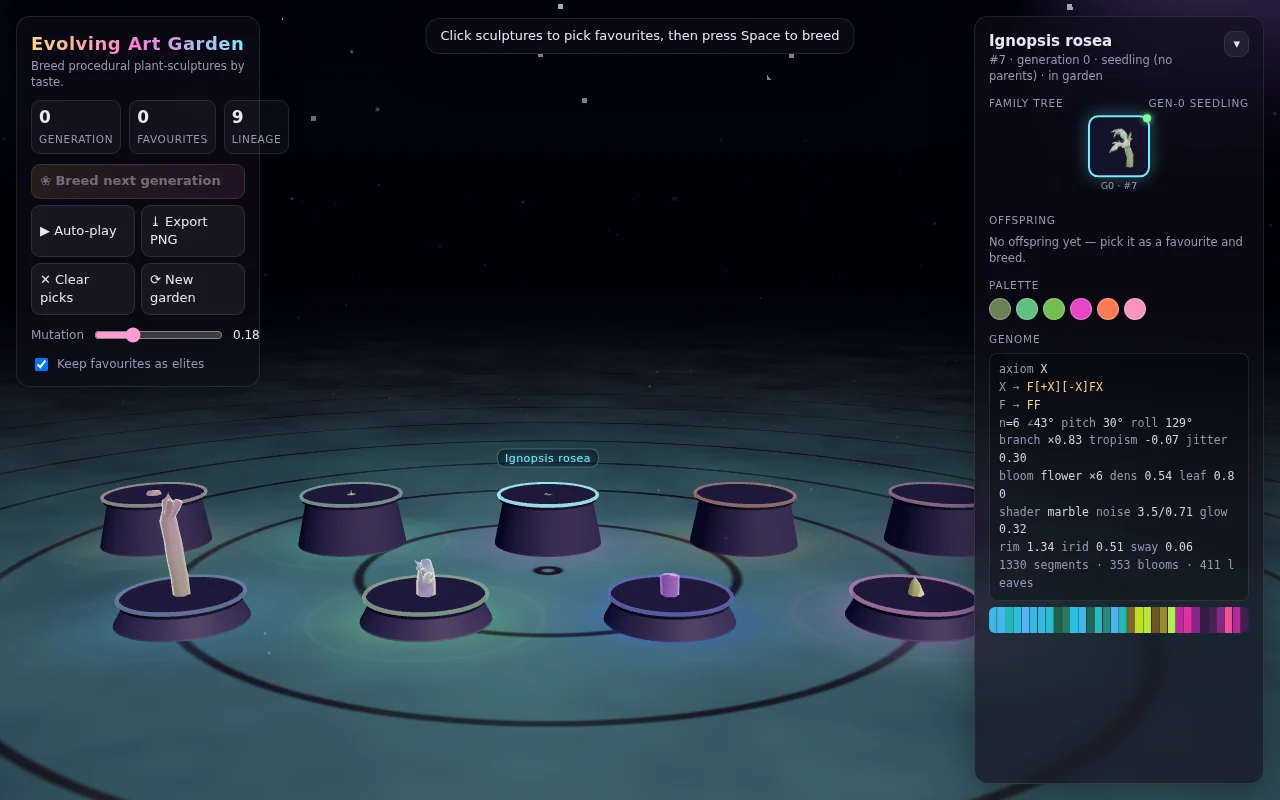Generate a New garden
Viewport: 1280px width, 800px height.
click(193, 289)
